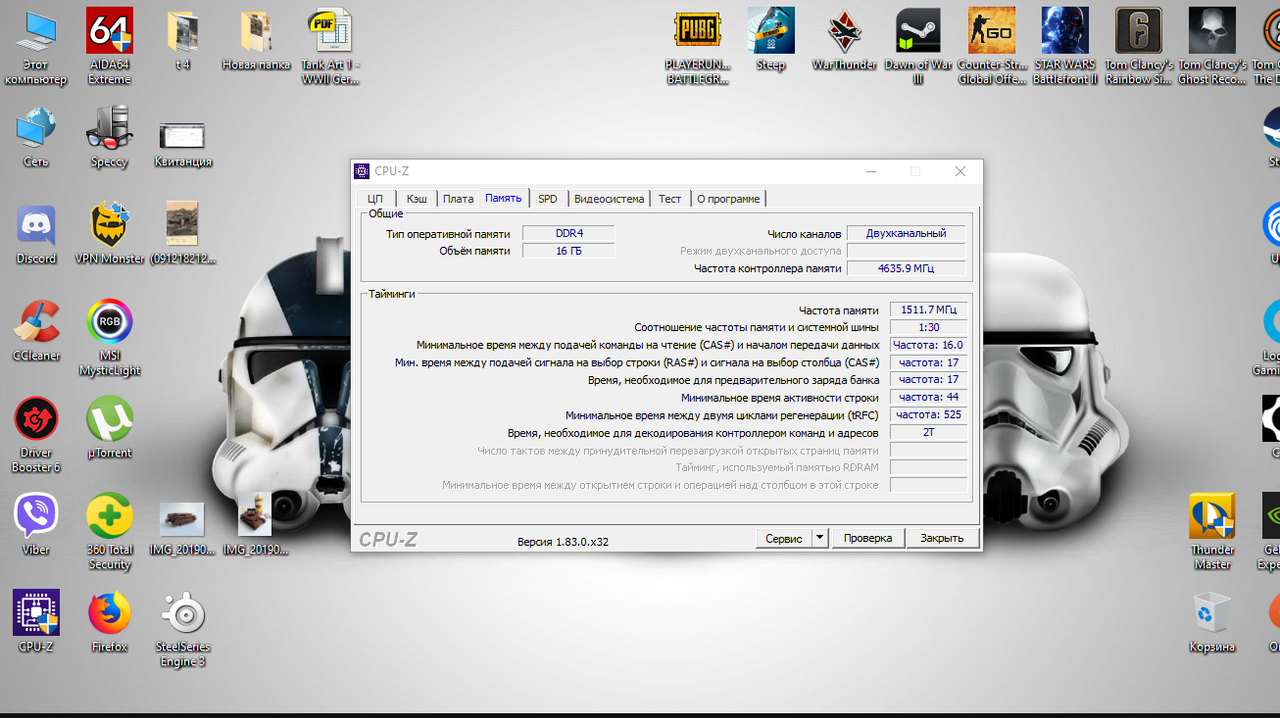Screen dimensions: 1280x718
Task: Click the Закрыть button in CPU-Z
Action: (x=942, y=538)
